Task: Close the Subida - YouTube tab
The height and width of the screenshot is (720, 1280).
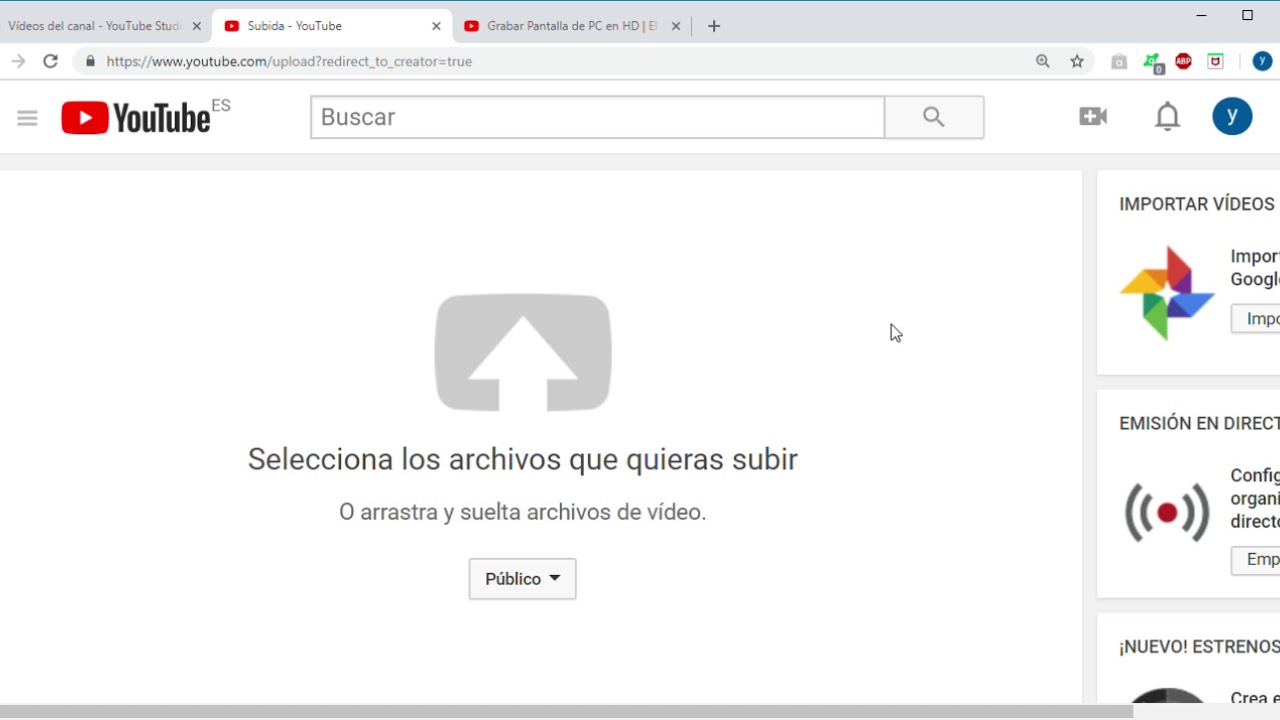Action: click(x=436, y=26)
